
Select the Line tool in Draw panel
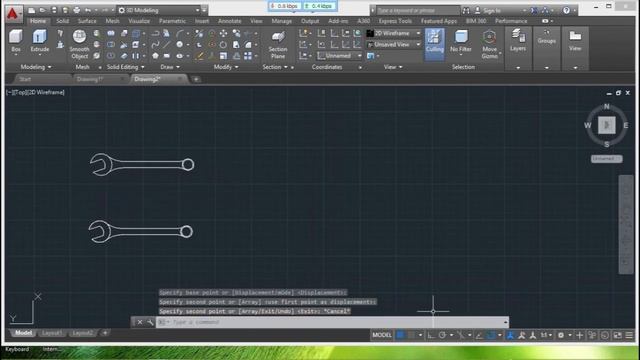point(167,44)
